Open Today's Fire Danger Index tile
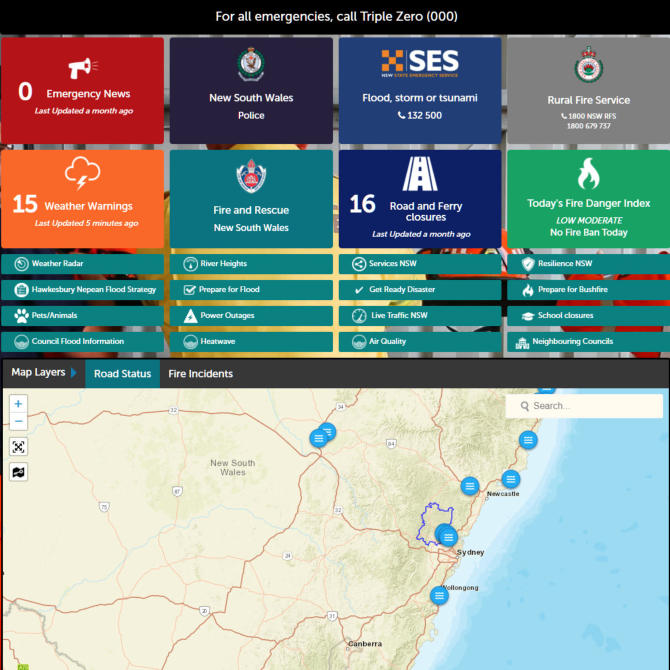 click(588, 199)
